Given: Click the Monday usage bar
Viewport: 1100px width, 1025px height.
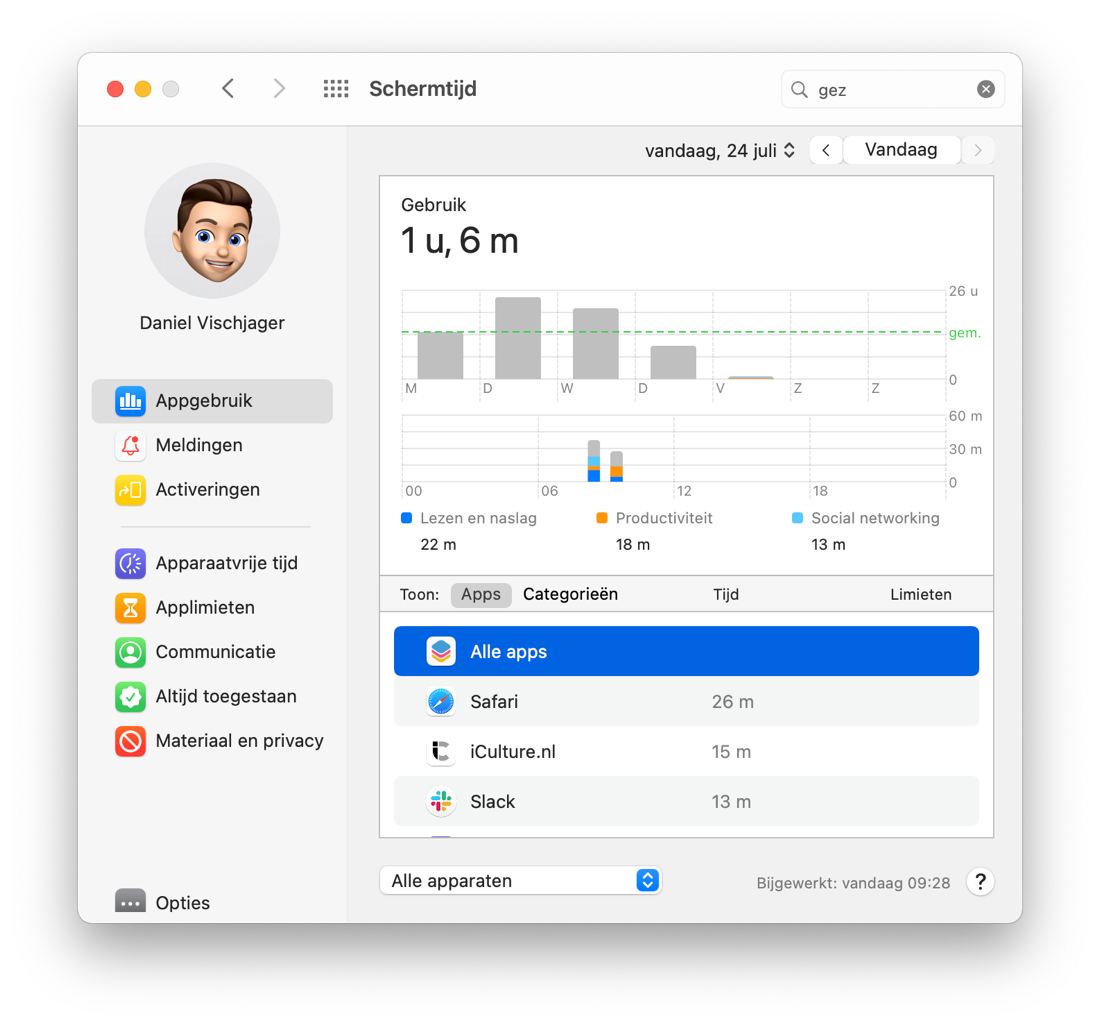Looking at the screenshot, I should tap(440, 356).
